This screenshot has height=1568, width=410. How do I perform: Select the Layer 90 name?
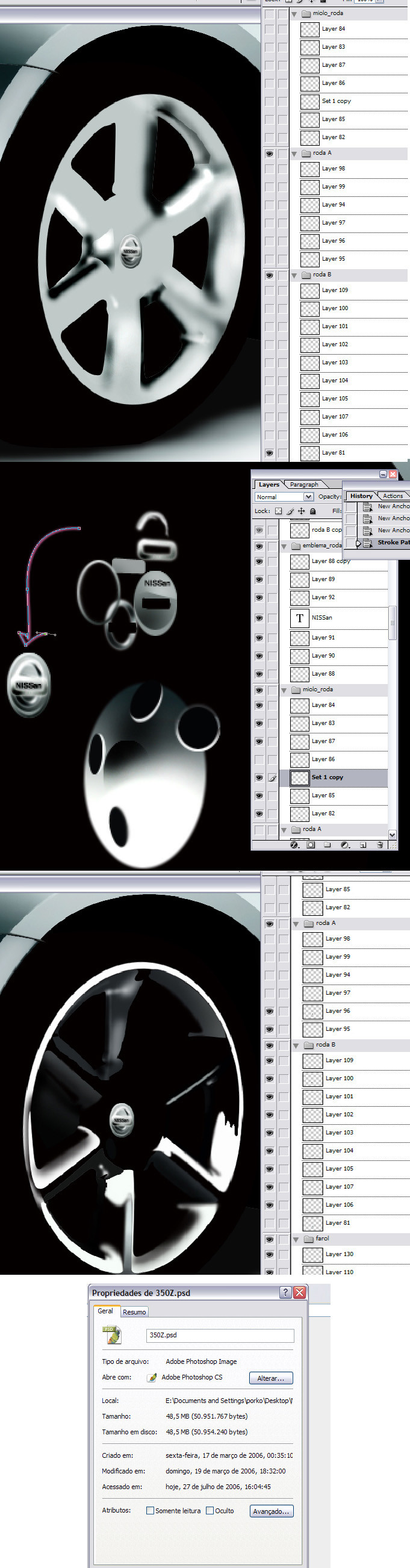tap(323, 656)
